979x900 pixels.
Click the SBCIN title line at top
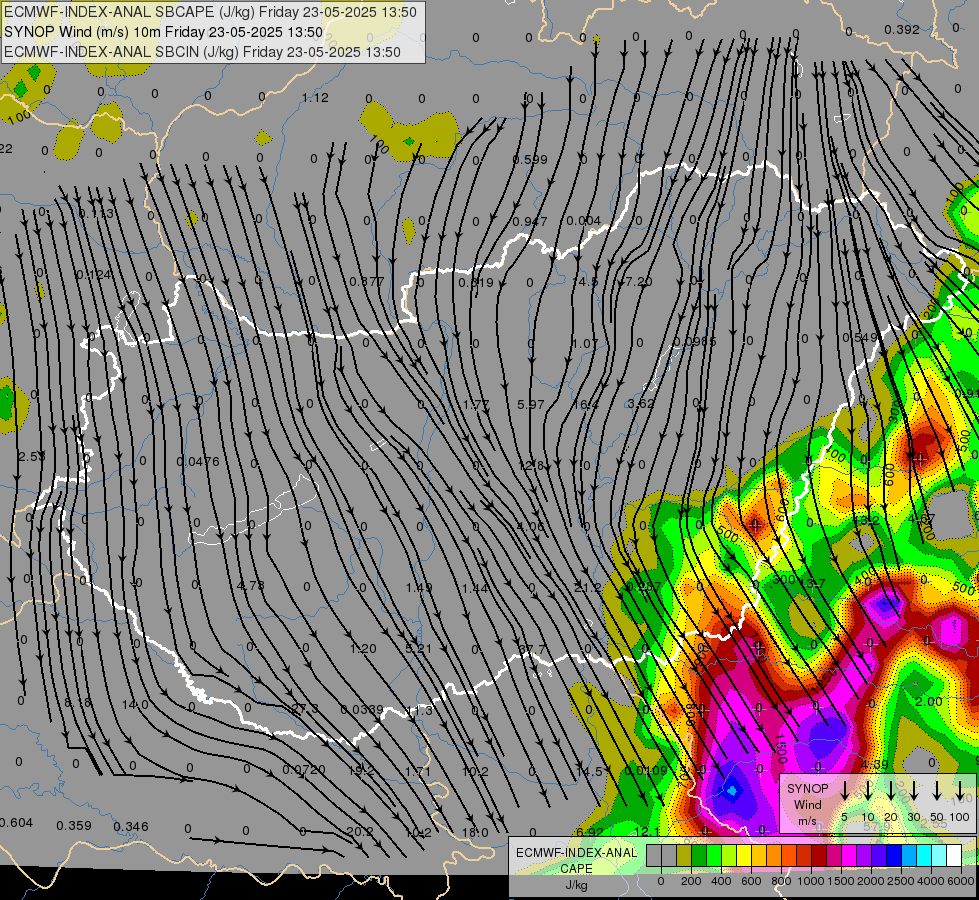[x=202, y=52]
